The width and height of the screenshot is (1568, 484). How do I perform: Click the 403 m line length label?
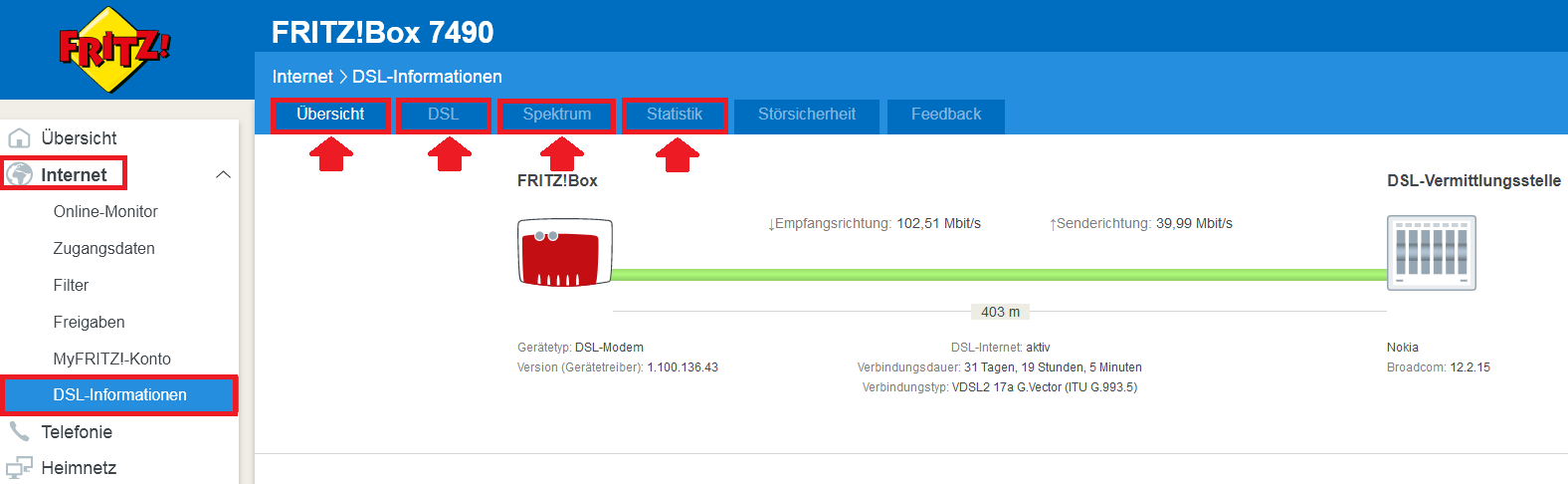click(x=1000, y=312)
